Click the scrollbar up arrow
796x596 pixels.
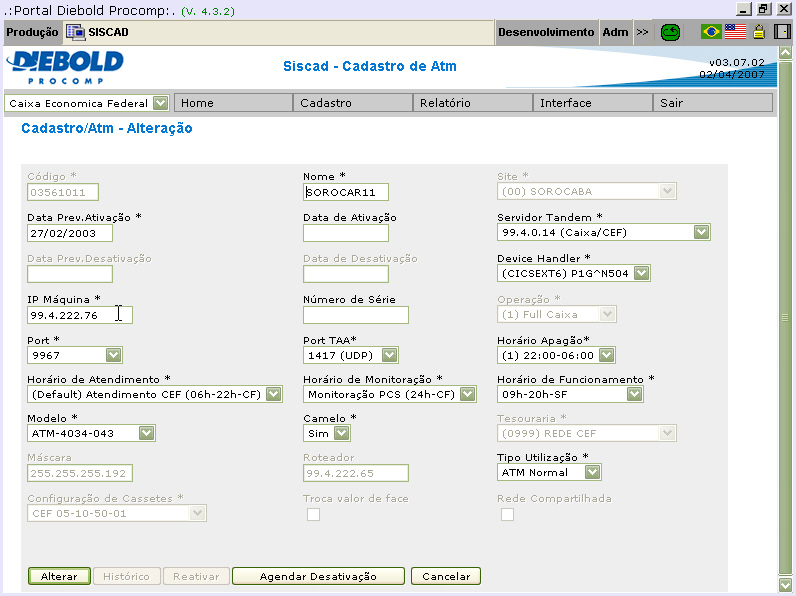click(x=785, y=52)
